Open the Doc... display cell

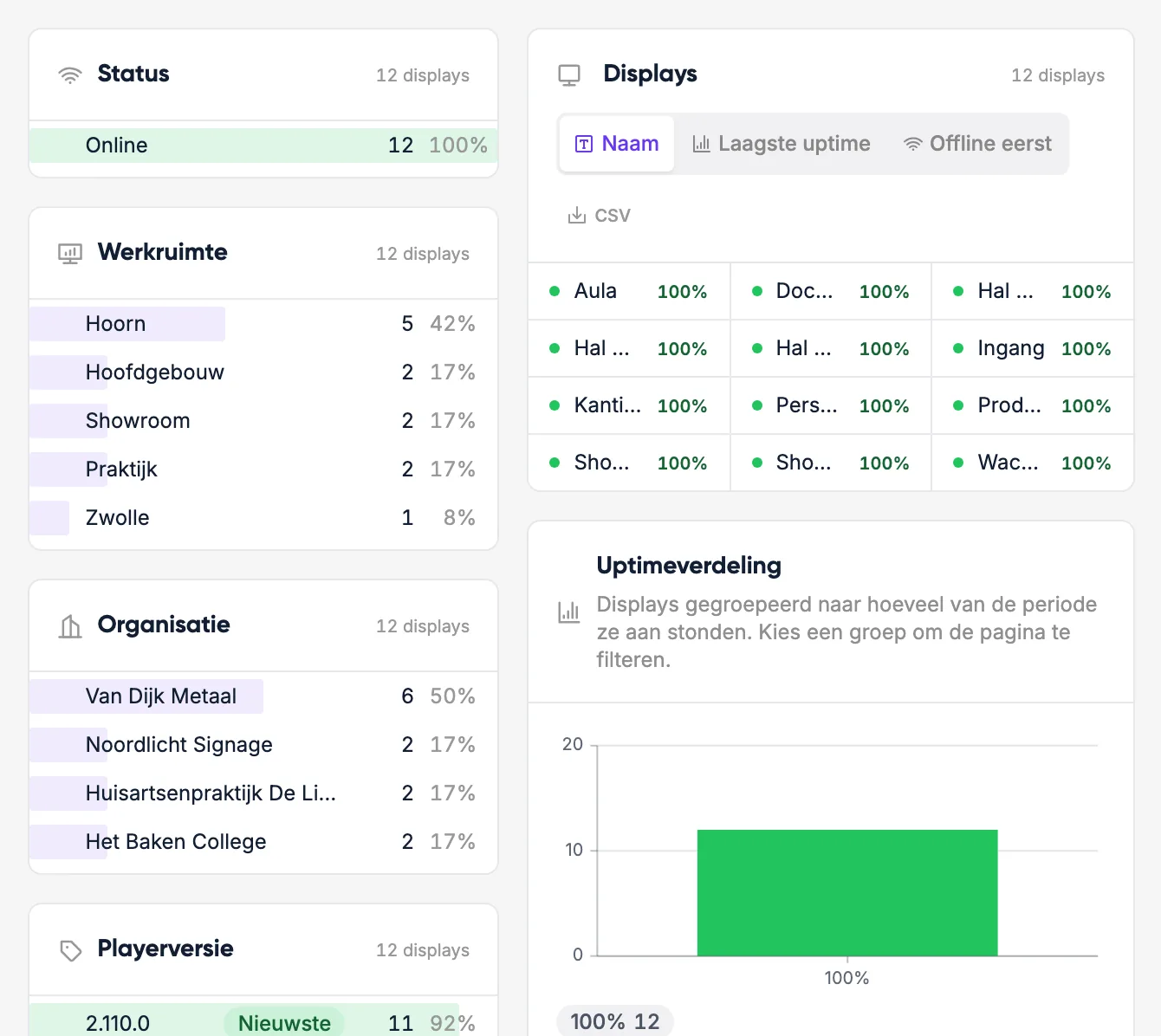pos(831,291)
